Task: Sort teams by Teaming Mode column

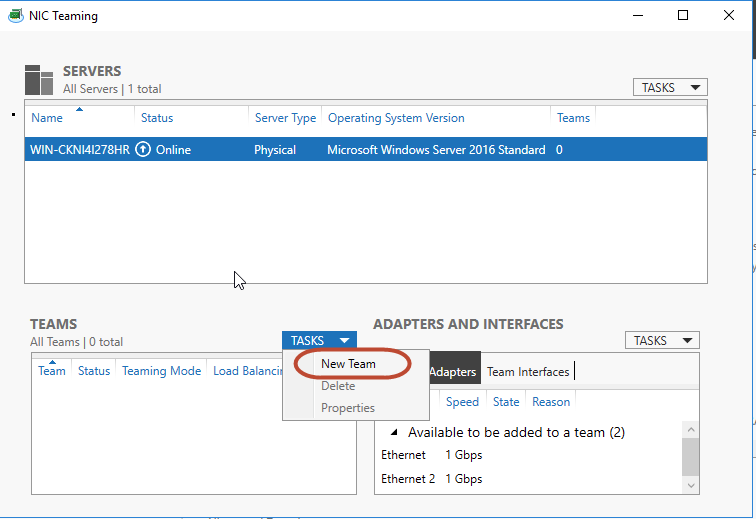Action: tap(161, 370)
